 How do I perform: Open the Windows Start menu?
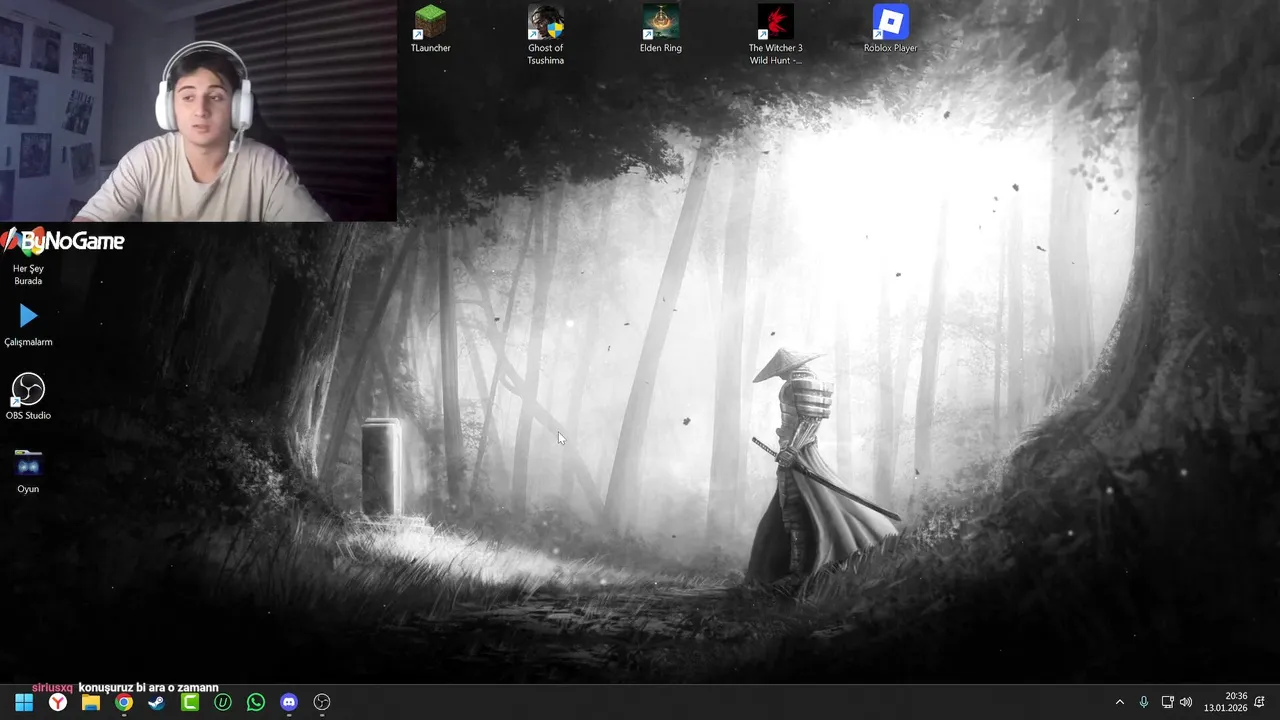(24, 703)
